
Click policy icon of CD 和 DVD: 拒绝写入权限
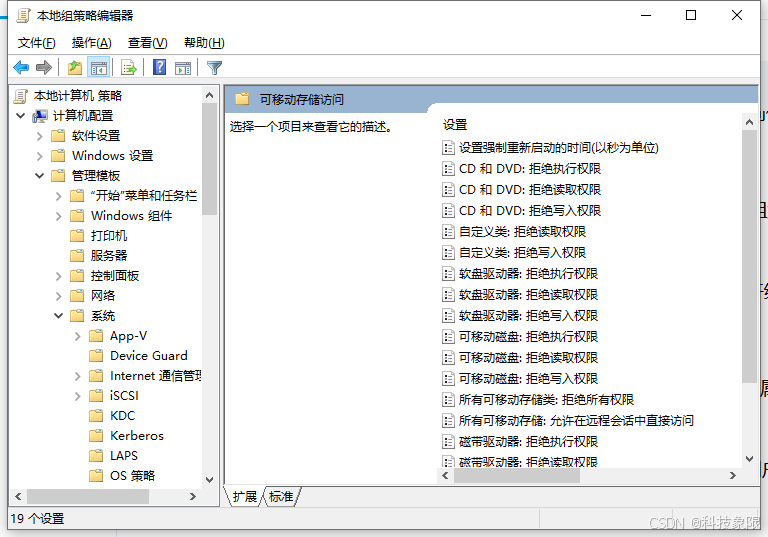tap(448, 211)
